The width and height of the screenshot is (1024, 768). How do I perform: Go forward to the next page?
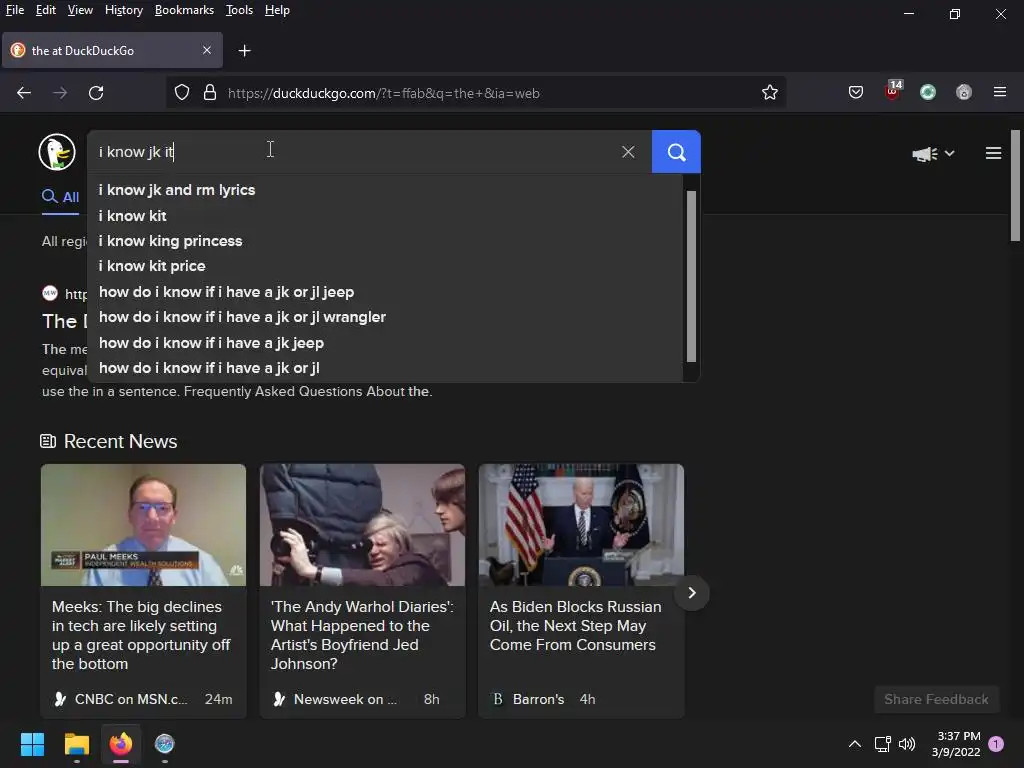click(60, 93)
